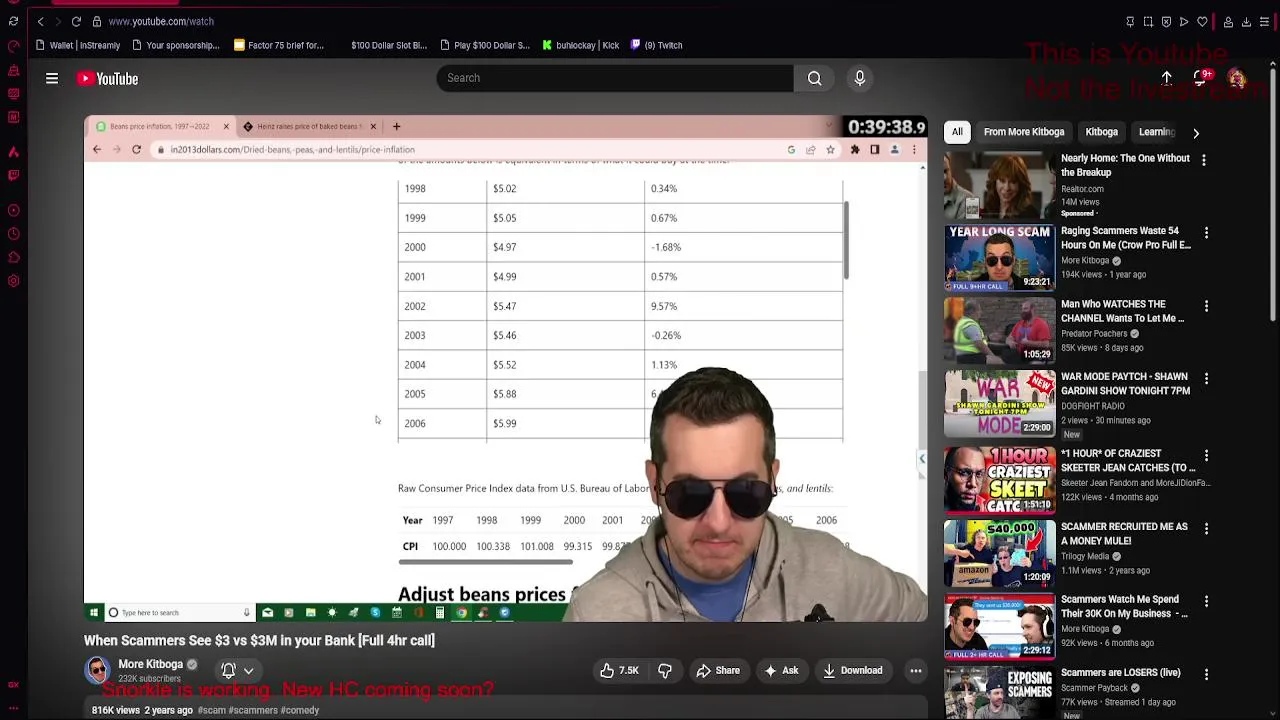
Task: Open the buhlockay | Kick bookmark
Action: [x=580, y=45]
